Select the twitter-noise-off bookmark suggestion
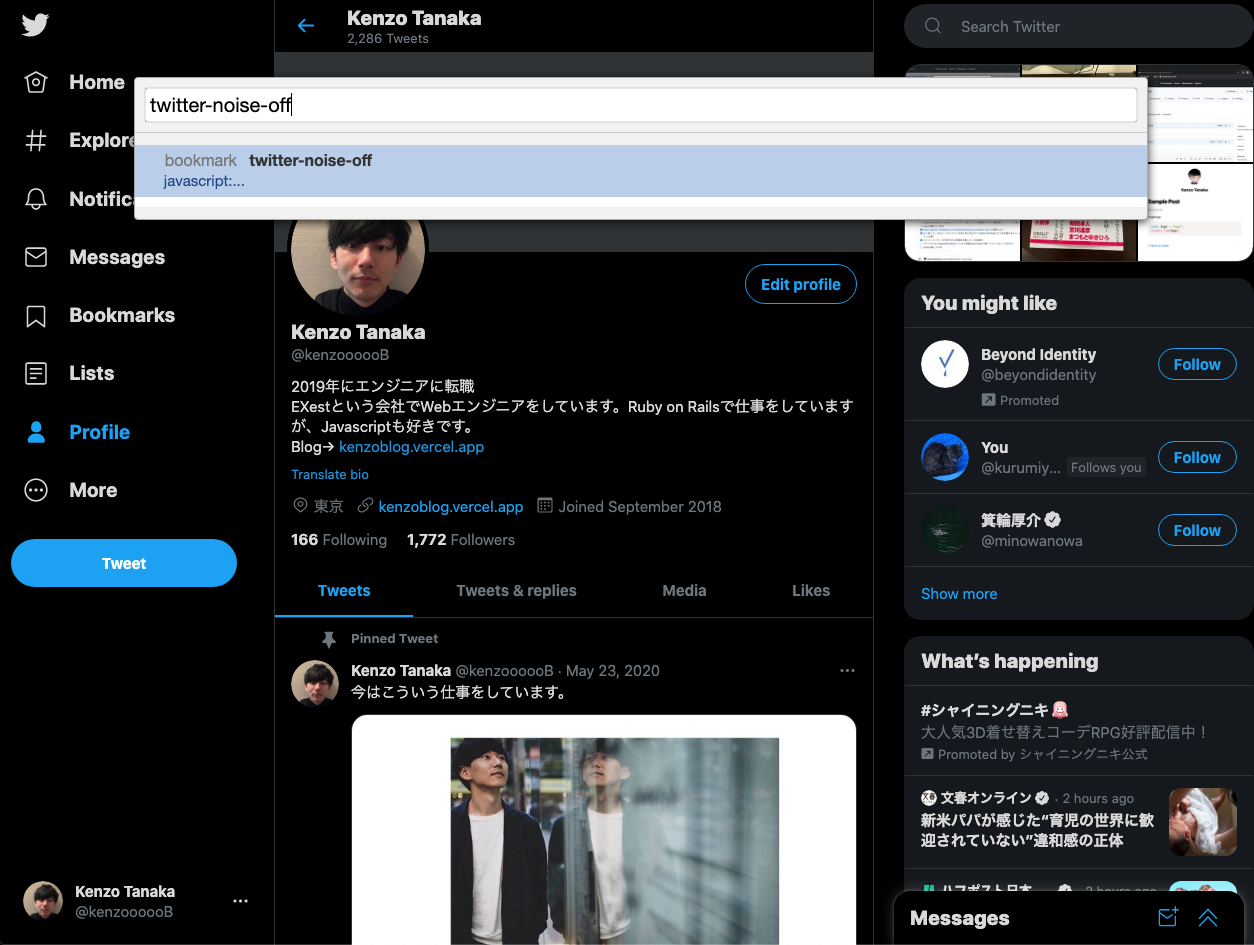 (640, 170)
